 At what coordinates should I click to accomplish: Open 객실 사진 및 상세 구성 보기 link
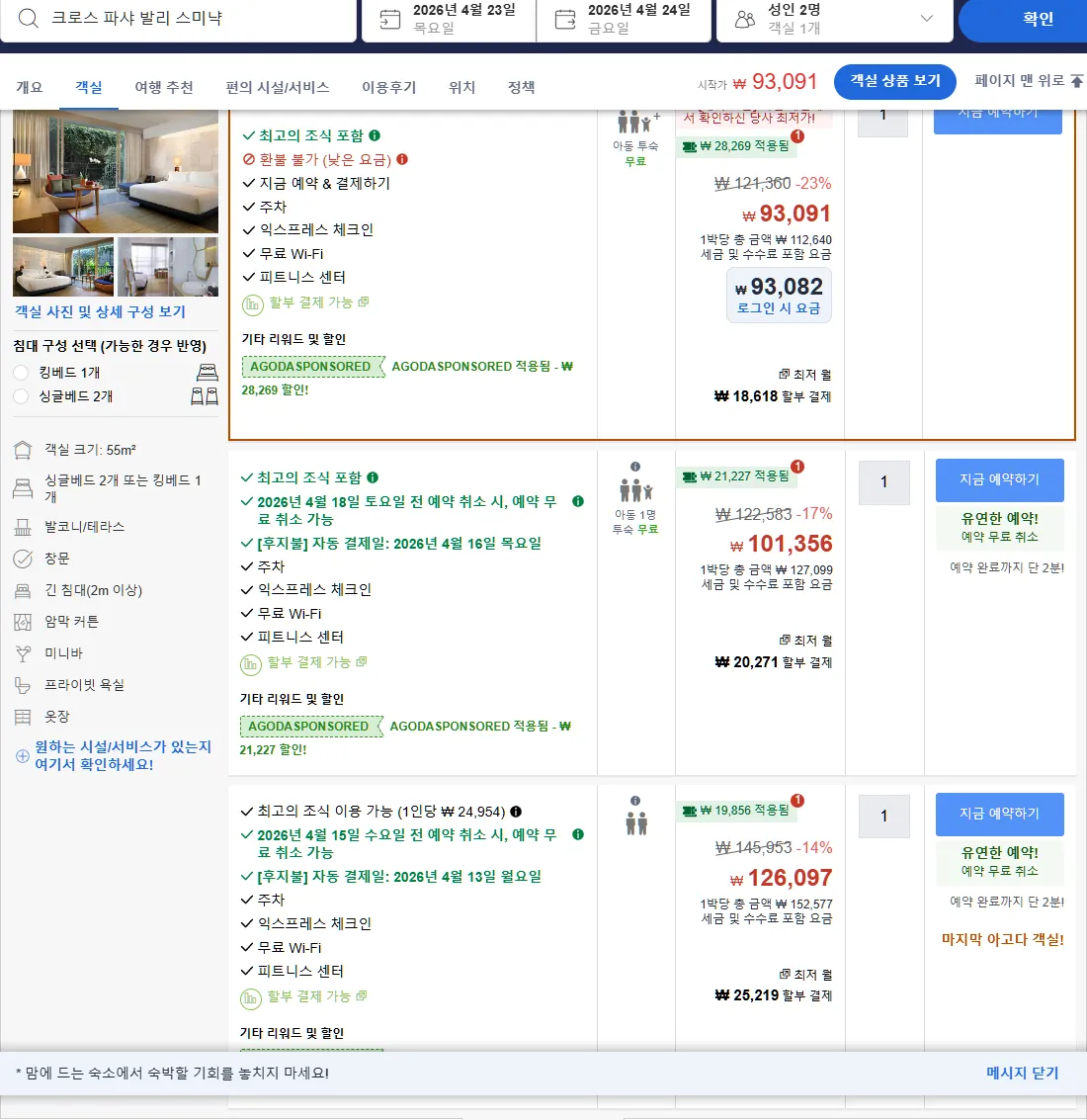tap(100, 312)
